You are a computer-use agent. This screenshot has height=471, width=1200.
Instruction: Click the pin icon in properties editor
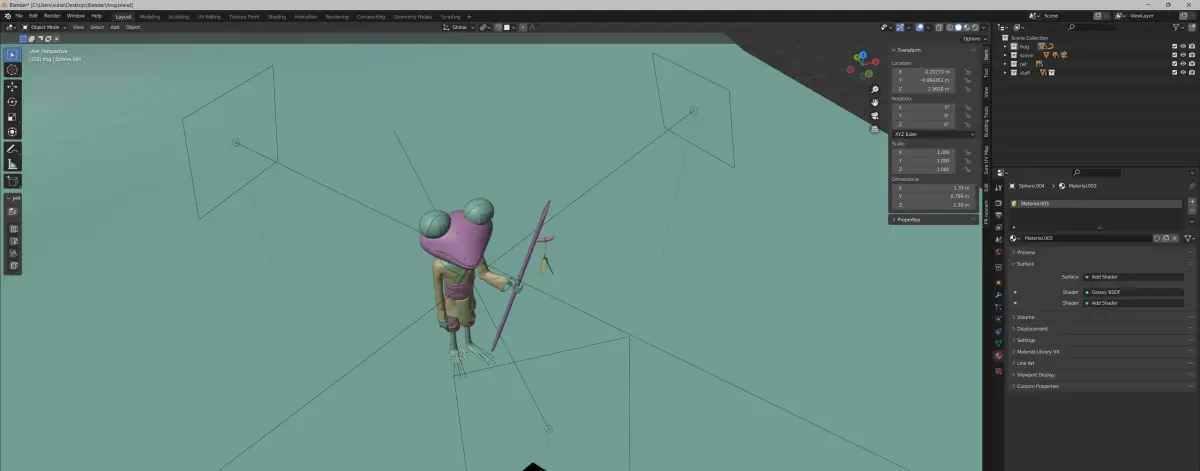point(1191,186)
